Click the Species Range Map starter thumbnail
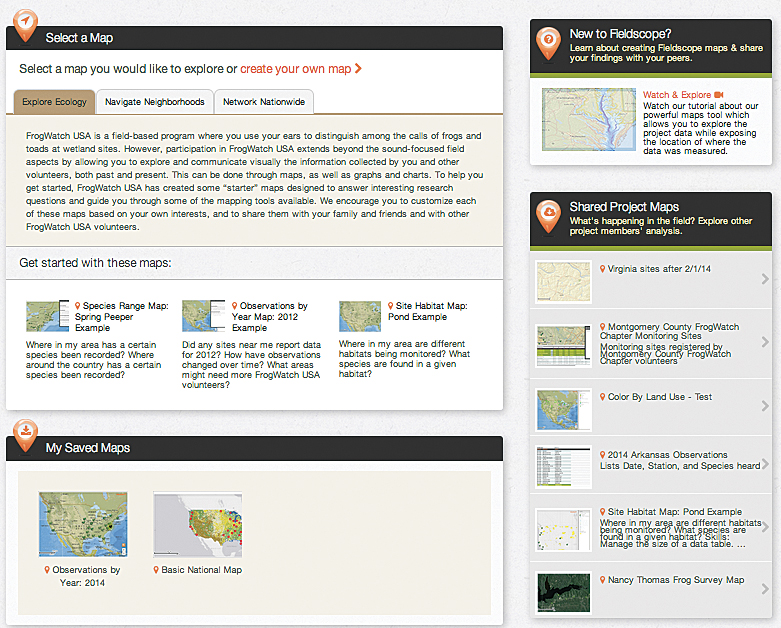Screen dimensions: 781x628 pos(48,316)
